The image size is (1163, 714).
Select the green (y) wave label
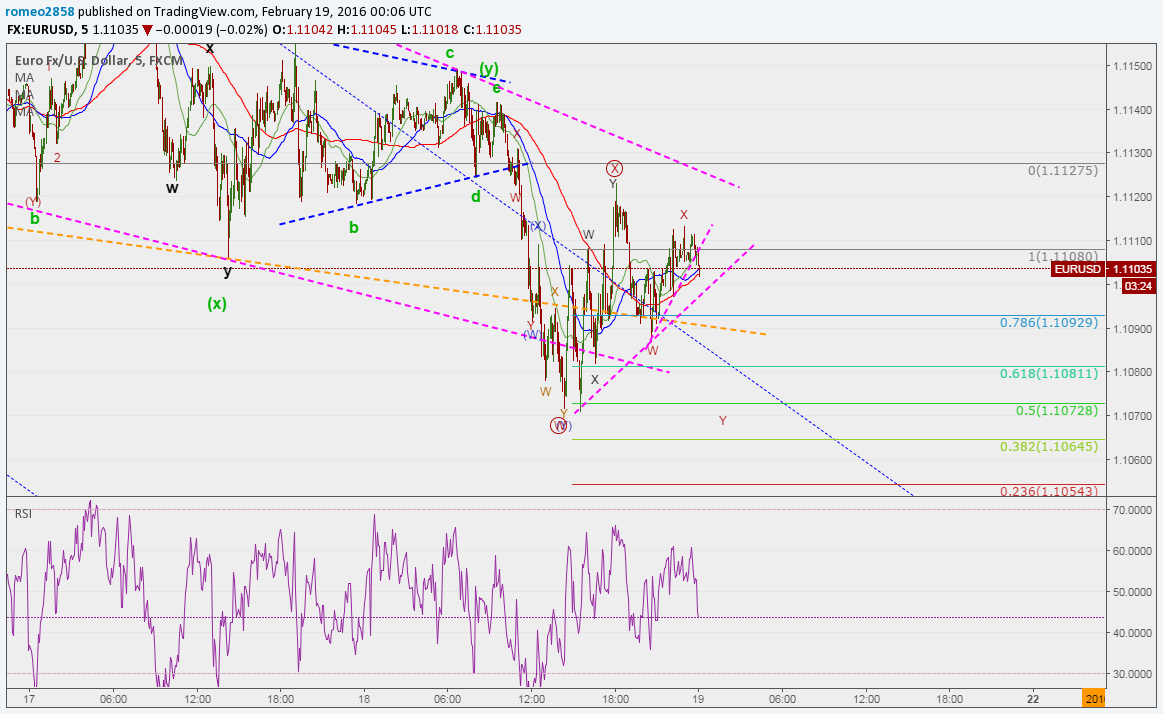pyautogui.click(x=488, y=69)
